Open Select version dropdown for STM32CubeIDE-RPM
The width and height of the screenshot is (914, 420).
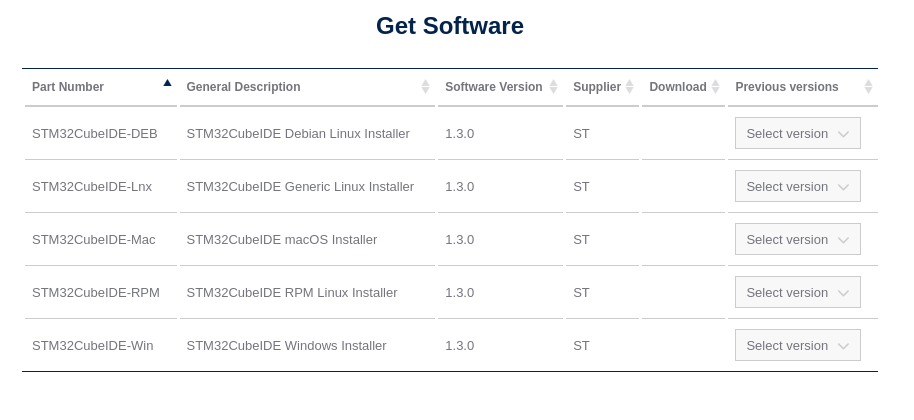tap(797, 293)
